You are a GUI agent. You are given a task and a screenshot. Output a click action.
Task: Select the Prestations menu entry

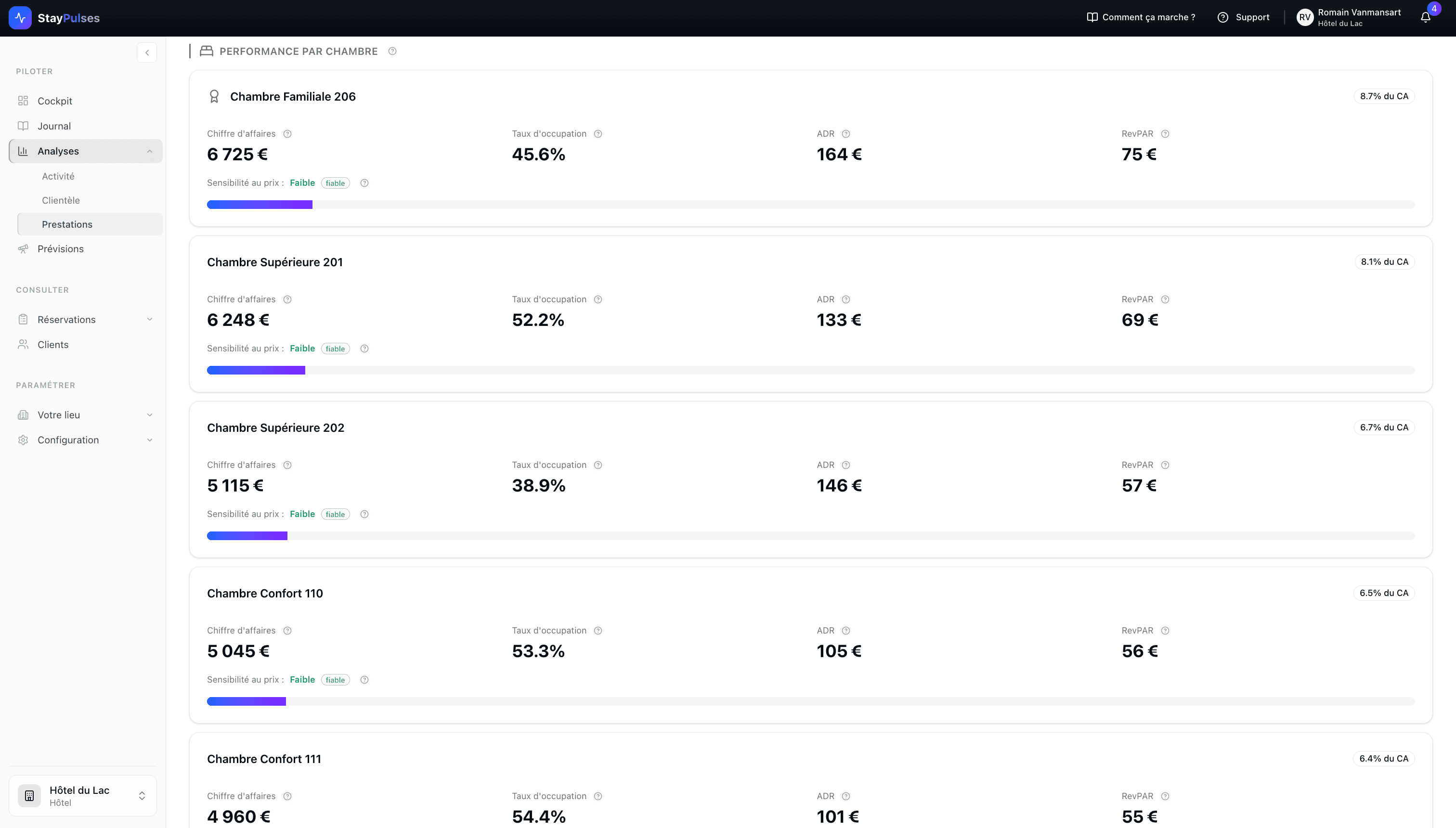66,224
